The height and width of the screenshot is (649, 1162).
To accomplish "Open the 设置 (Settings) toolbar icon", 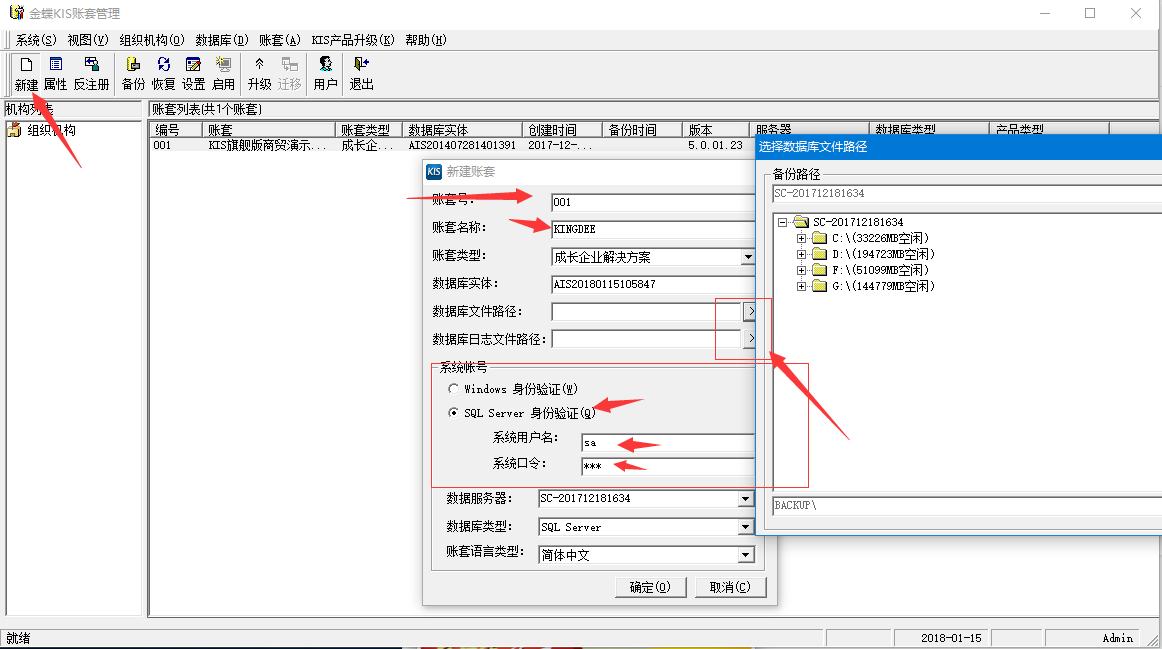I will tap(193, 70).
